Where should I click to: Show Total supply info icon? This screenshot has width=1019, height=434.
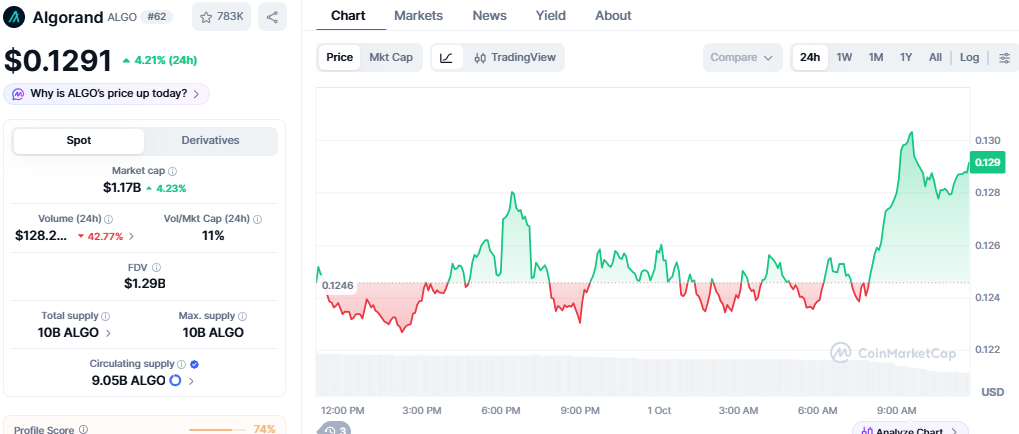[x=105, y=316]
